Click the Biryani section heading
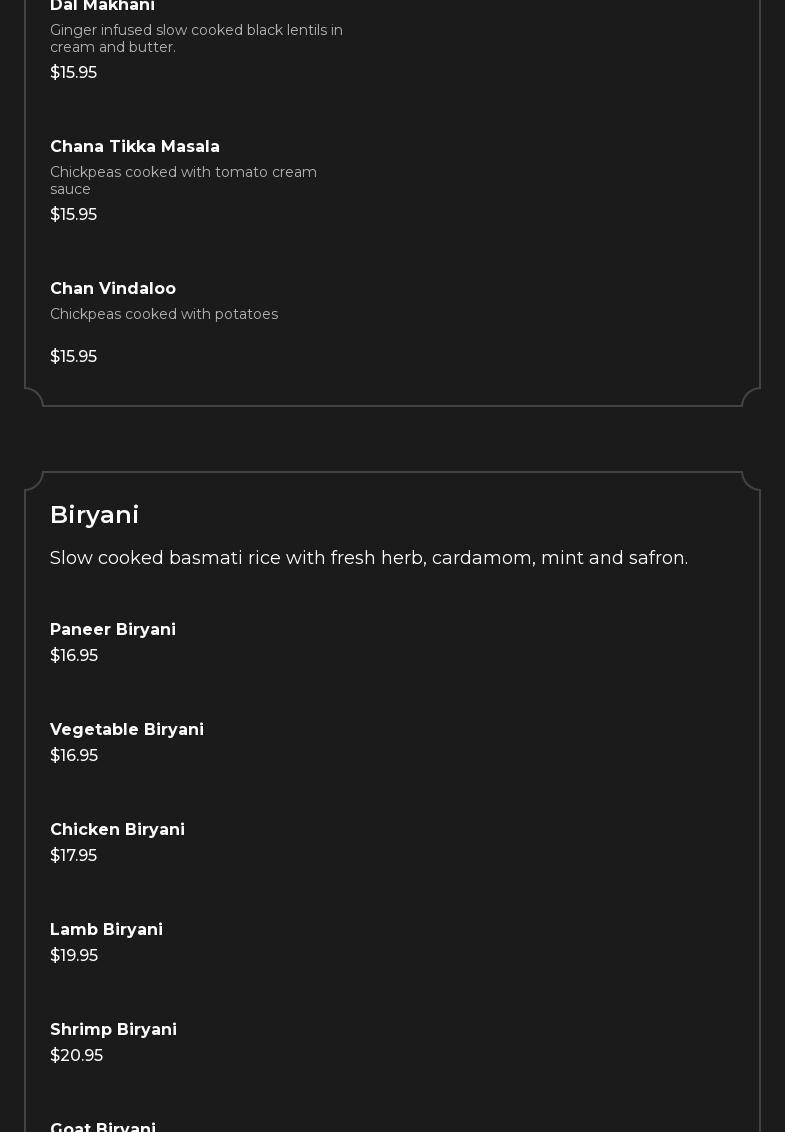785x1132 pixels. tap(94, 515)
